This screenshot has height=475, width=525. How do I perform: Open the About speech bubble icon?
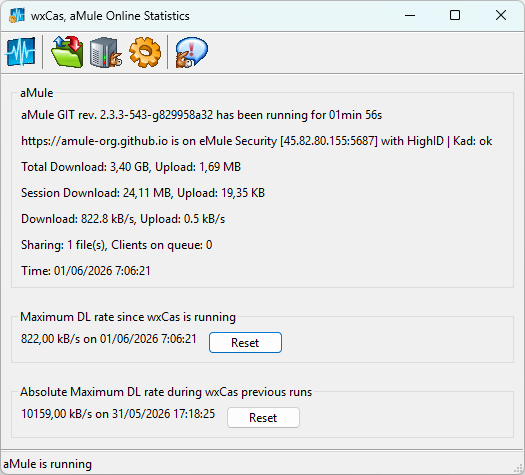(192, 52)
